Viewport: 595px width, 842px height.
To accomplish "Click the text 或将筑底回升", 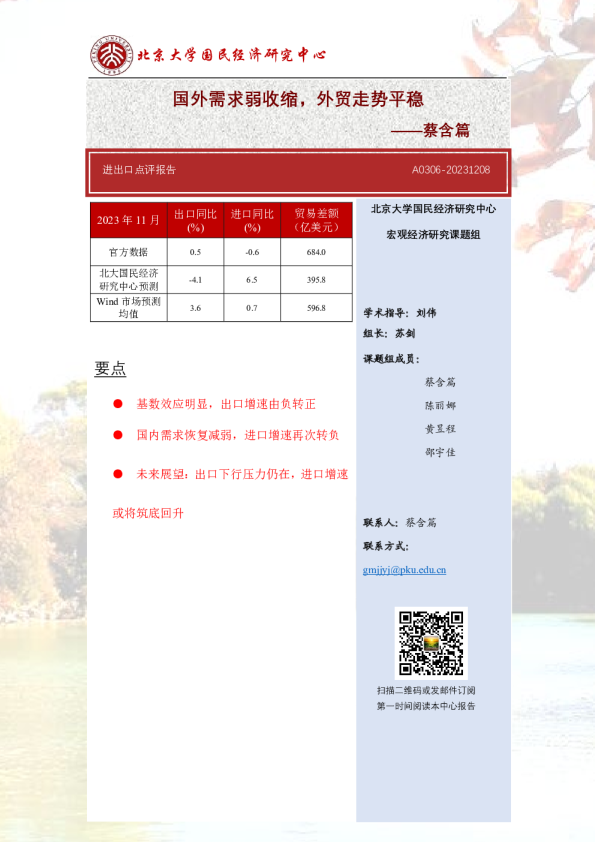I will coord(148,513).
